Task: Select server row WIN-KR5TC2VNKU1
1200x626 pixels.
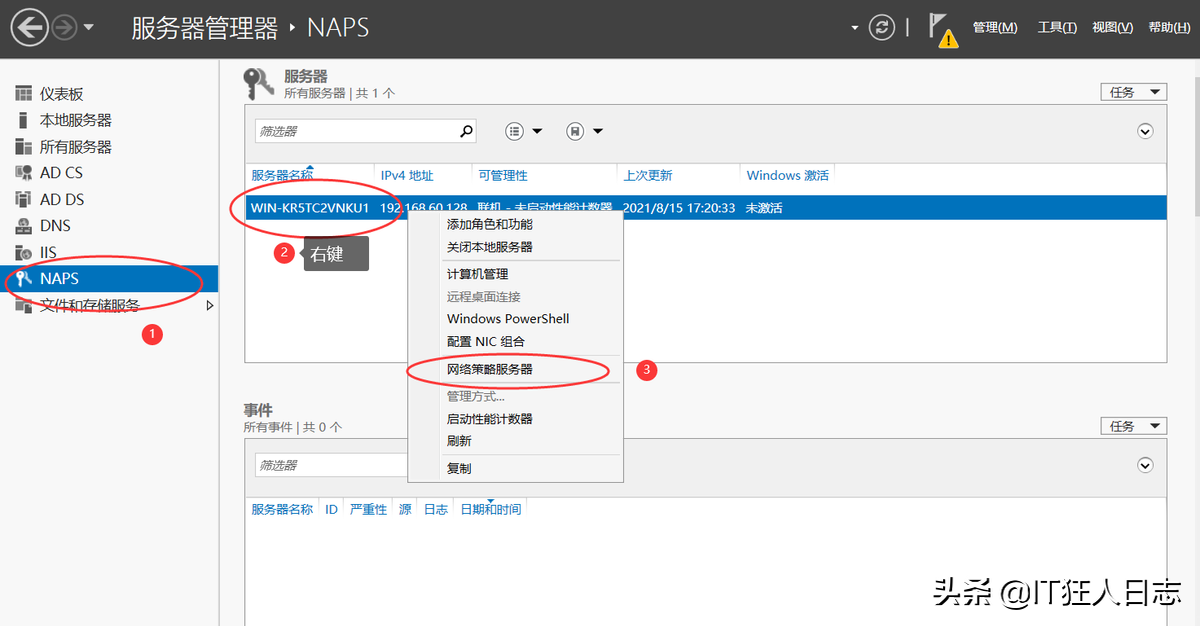Action: tap(706, 208)
